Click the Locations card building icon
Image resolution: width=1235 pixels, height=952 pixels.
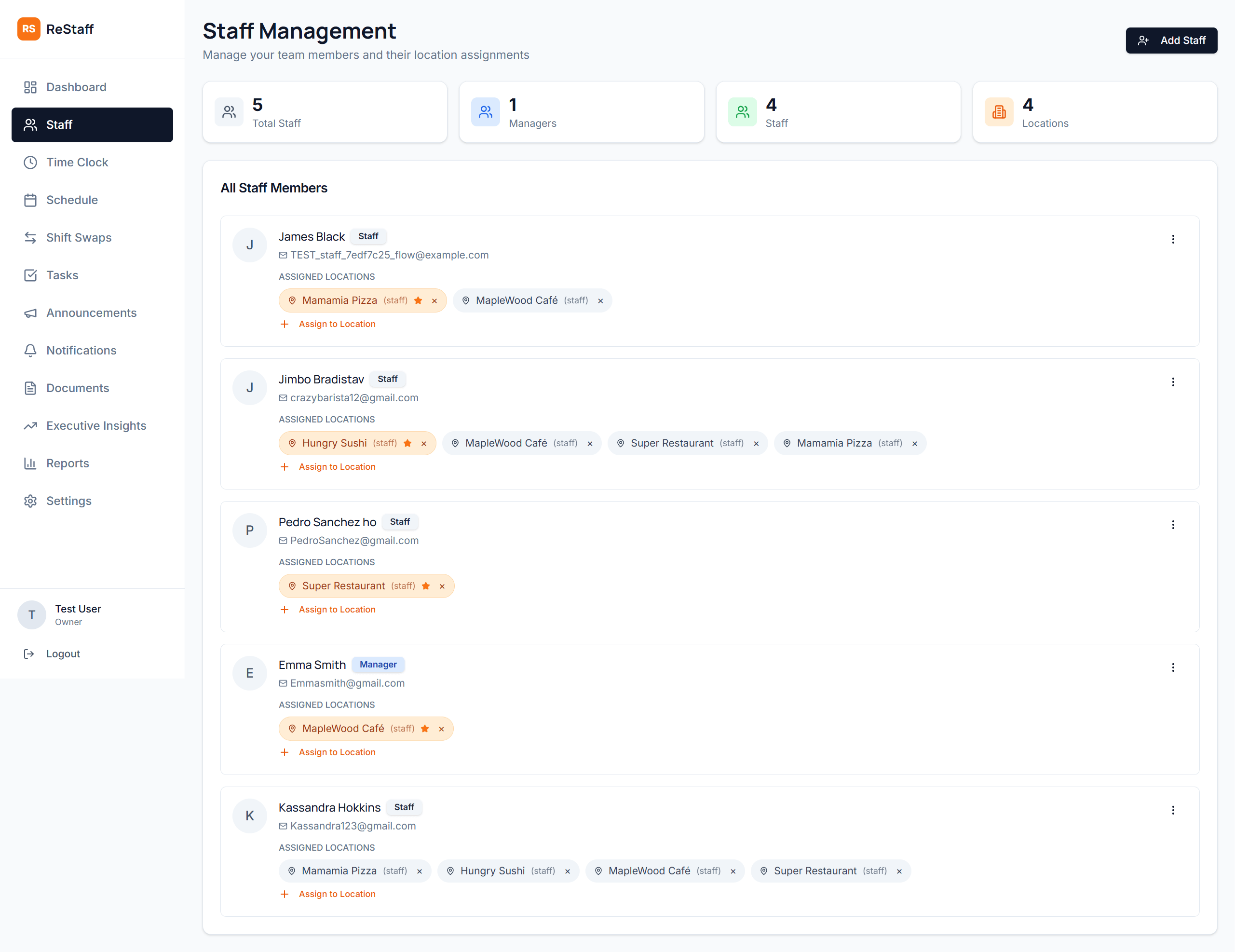coord(999,112)
